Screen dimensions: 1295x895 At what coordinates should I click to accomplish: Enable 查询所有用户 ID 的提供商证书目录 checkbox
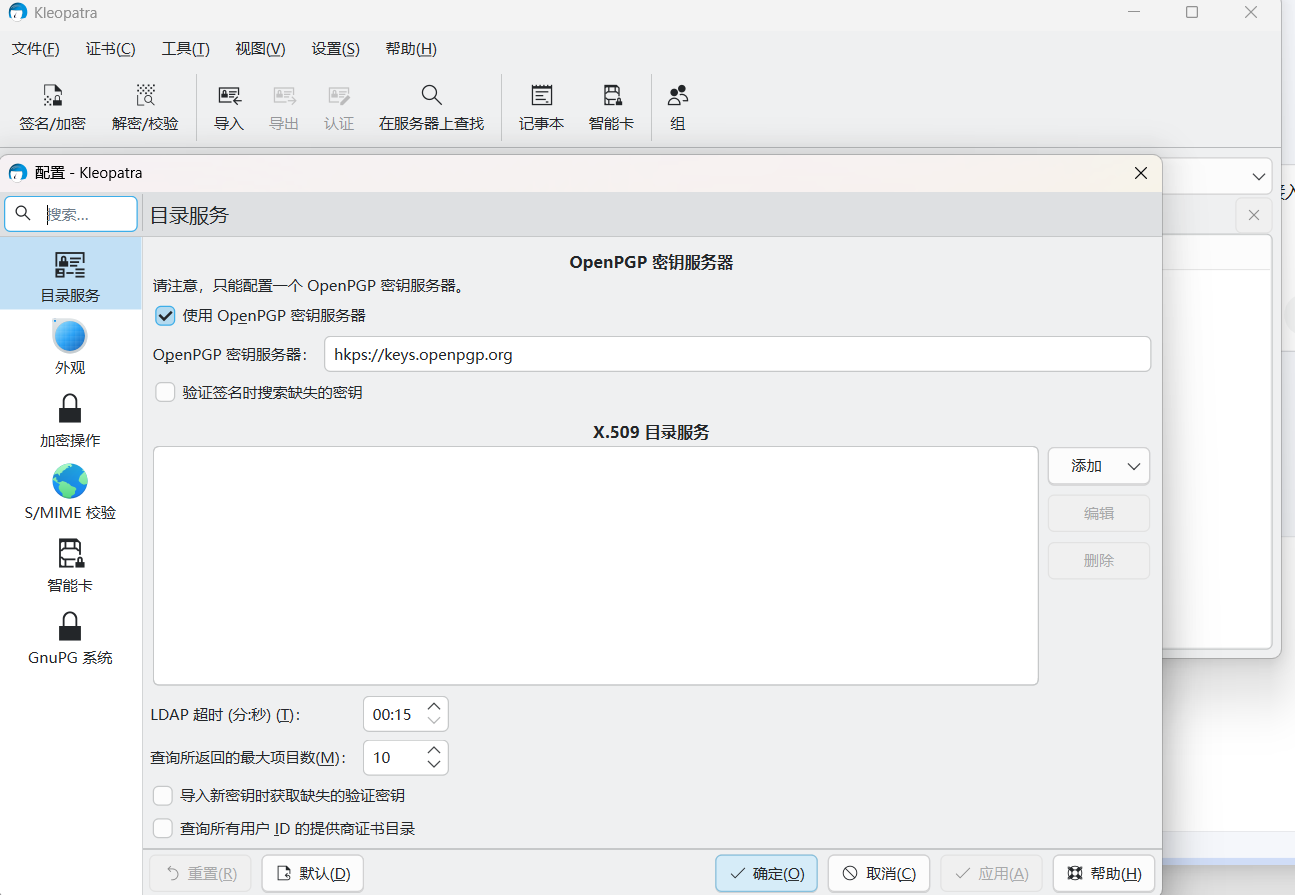[163, 828]
